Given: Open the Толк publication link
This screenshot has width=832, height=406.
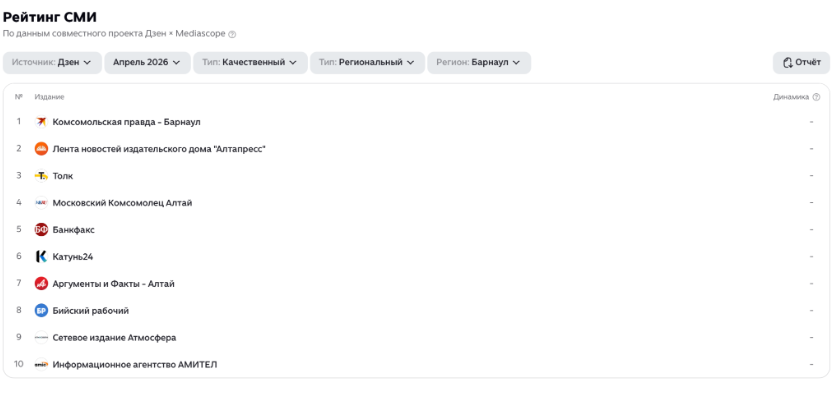Looking at the screenshot, I should [x=63, y=176].
